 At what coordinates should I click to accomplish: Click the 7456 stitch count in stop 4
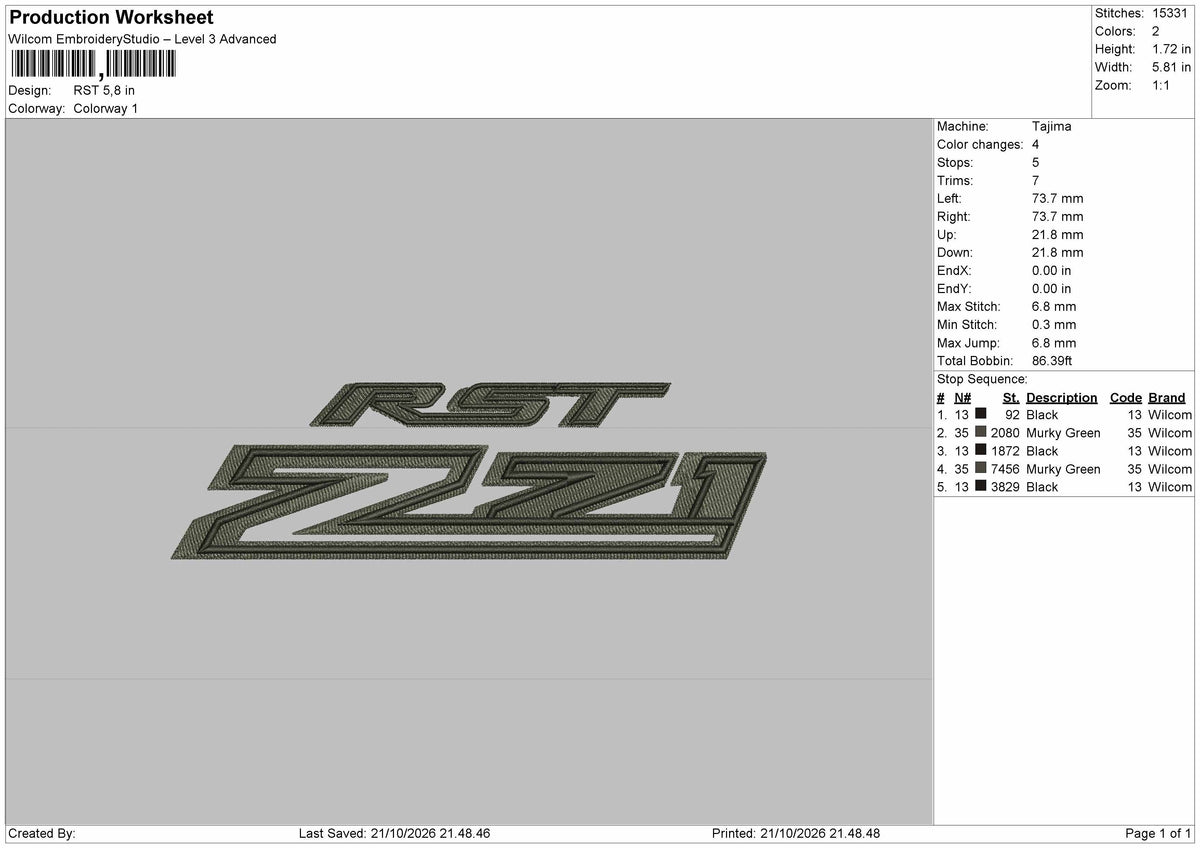(x=1005, y=469)
